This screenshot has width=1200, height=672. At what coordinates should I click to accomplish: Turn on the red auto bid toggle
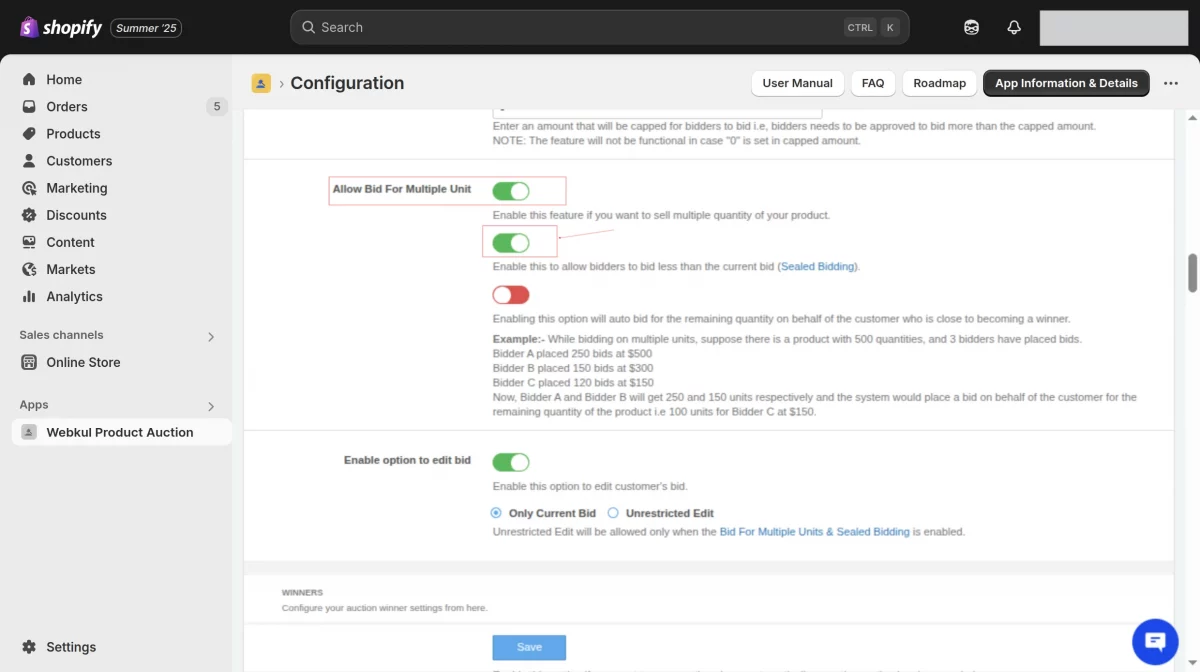511,295
